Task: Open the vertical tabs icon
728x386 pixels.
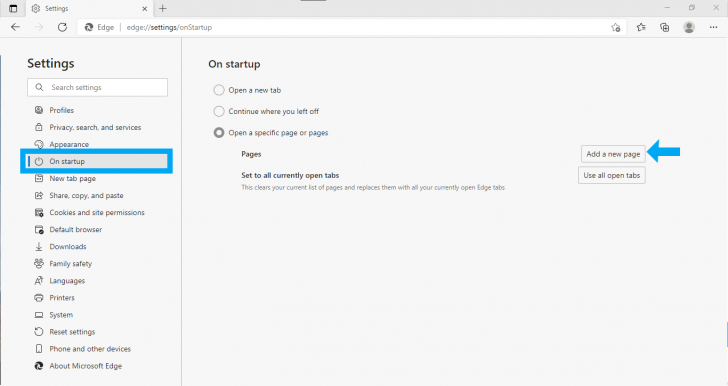Action: point(13,8)
